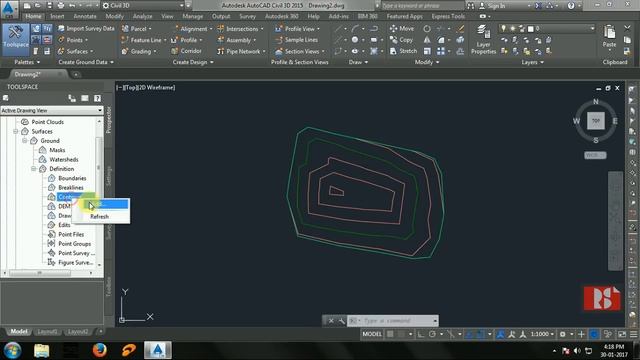Select the Corridor tool
Viewport: 640px width, 360px height.
187,51
